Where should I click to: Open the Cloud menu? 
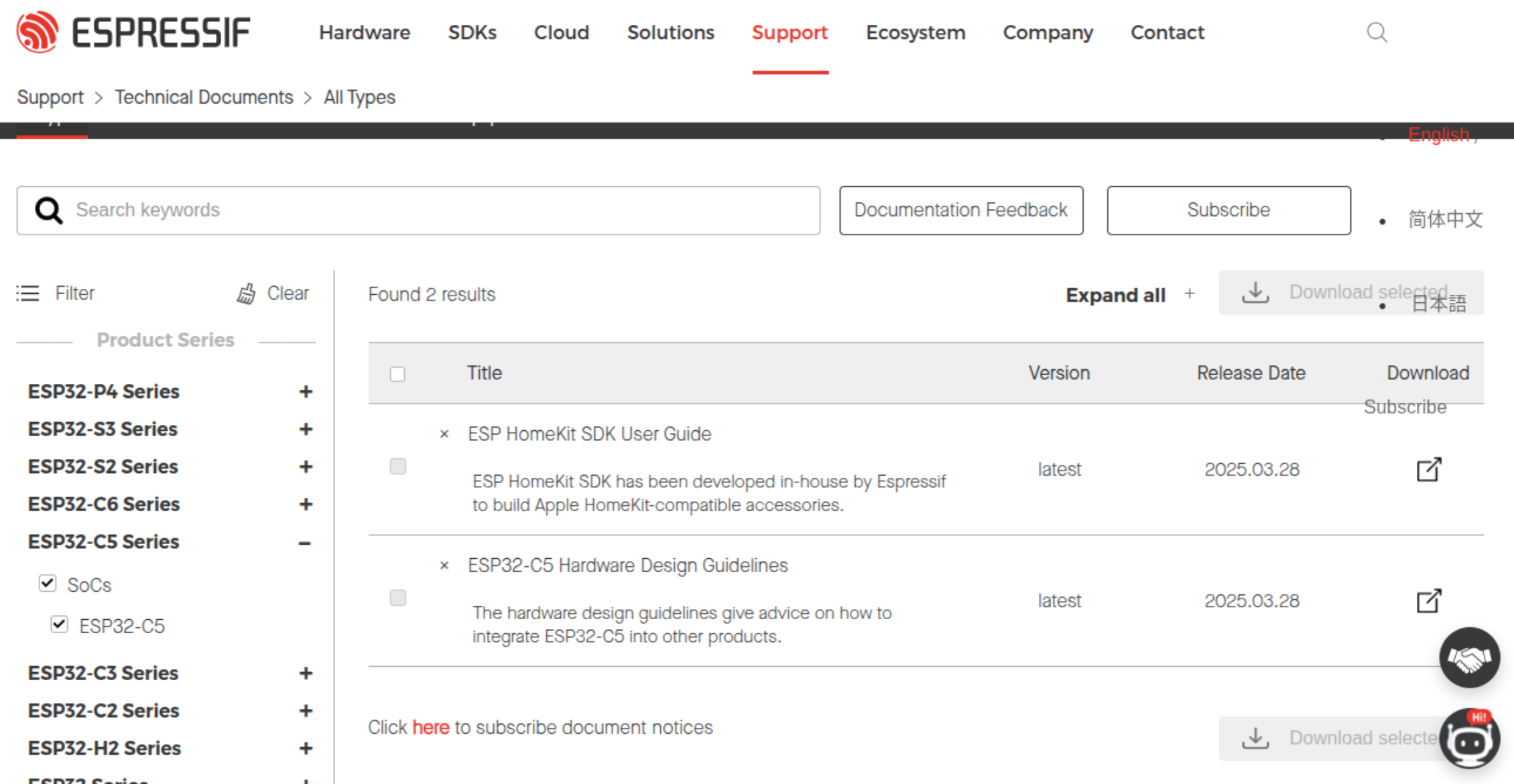[562, 32]
